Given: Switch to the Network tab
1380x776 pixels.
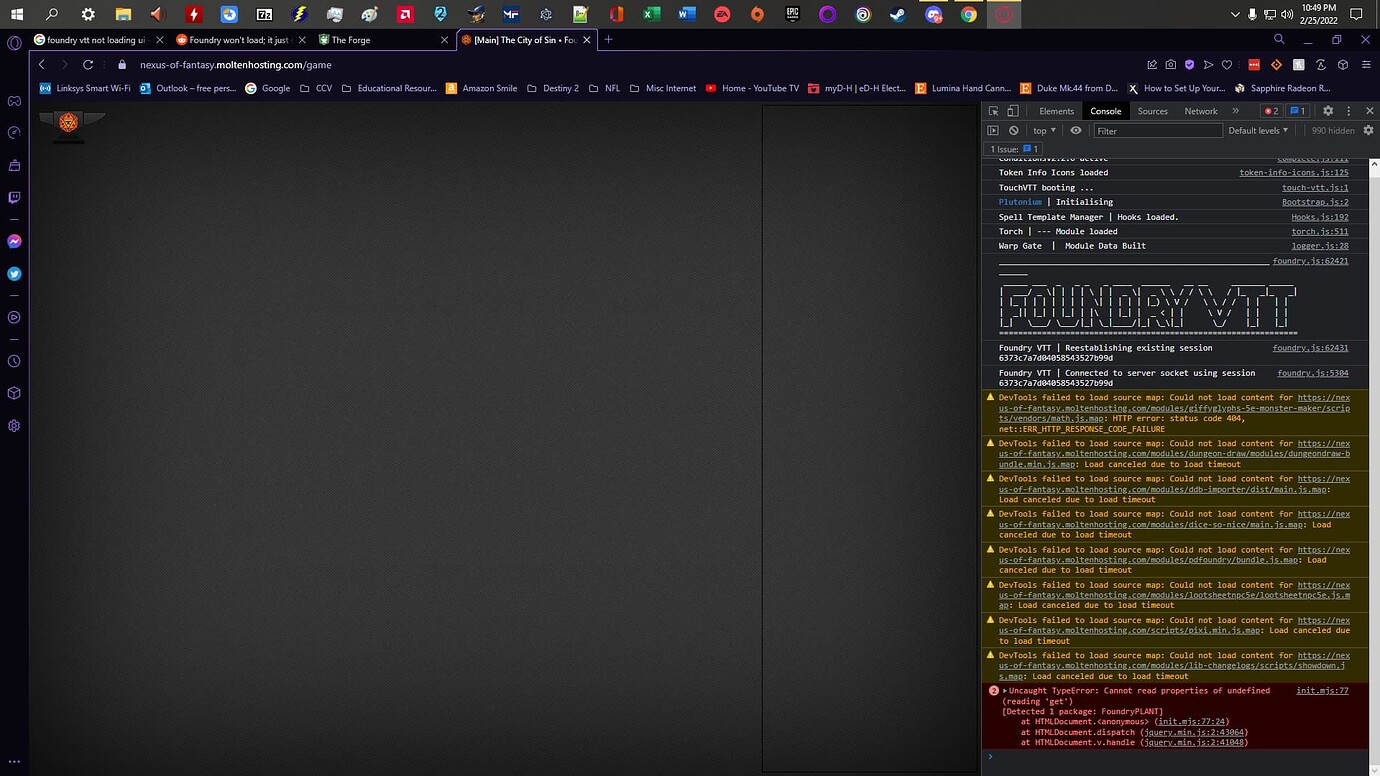Looking at the screenshot, I should pos(1201,111).
